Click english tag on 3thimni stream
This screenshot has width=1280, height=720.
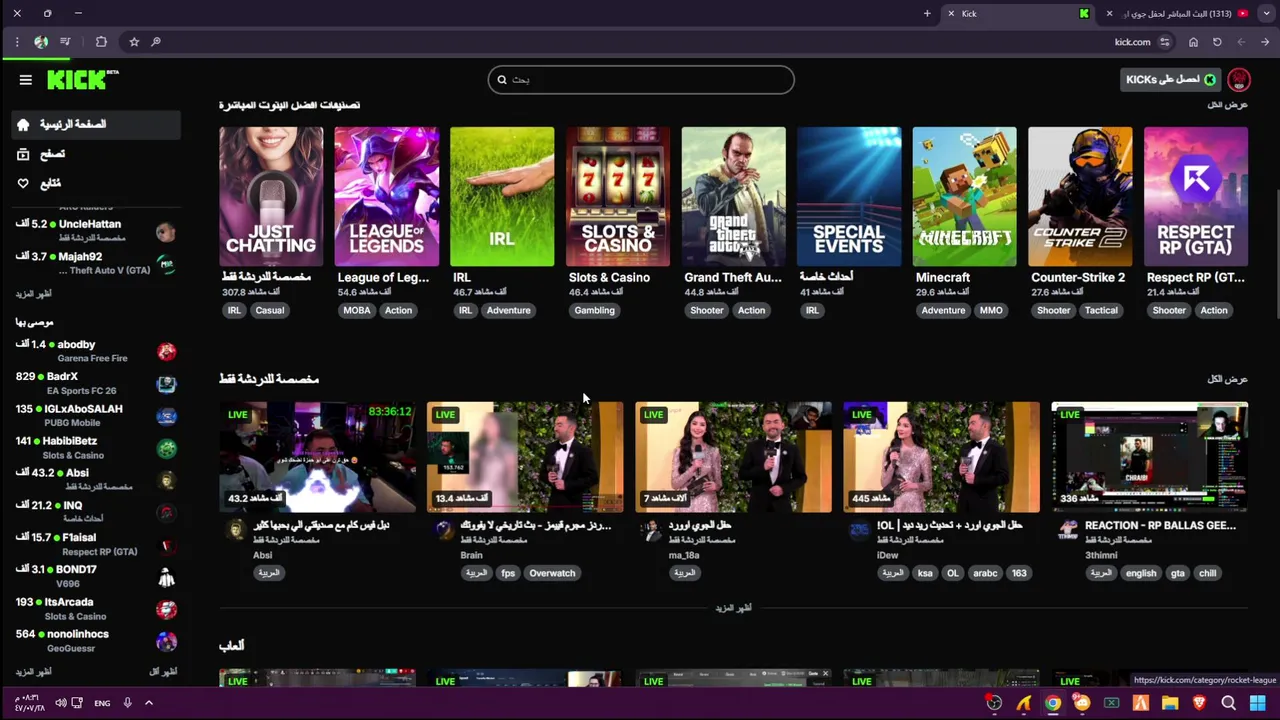[x=1140, y=573]
